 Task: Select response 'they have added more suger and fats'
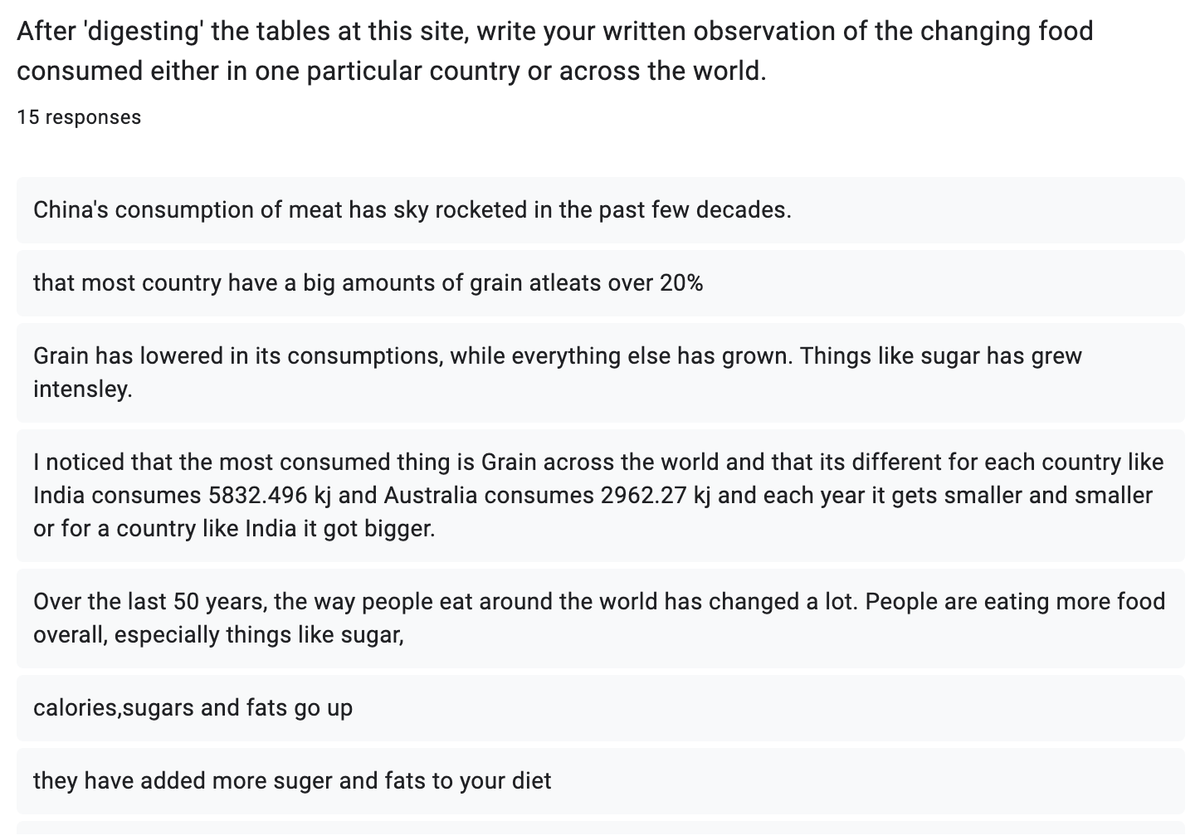600,781
